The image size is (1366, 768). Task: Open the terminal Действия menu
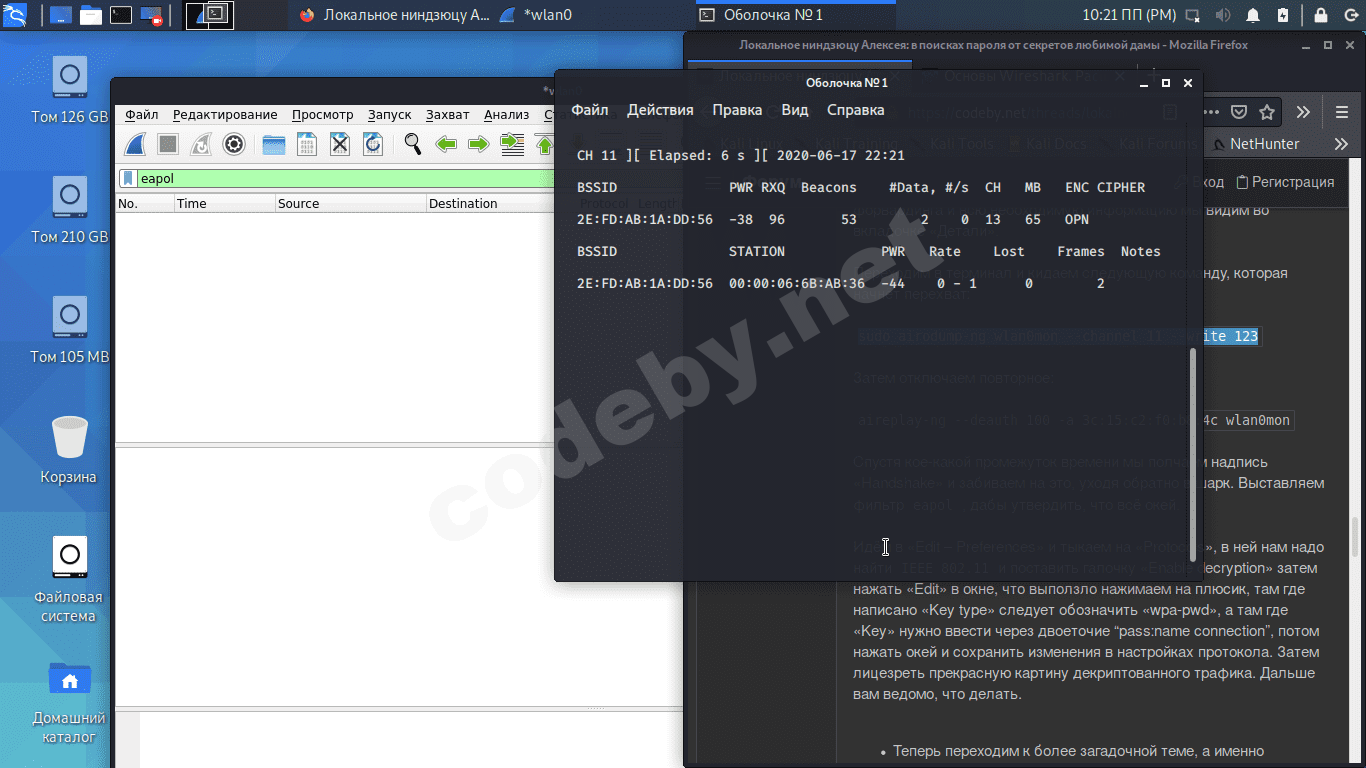(660, 110)
